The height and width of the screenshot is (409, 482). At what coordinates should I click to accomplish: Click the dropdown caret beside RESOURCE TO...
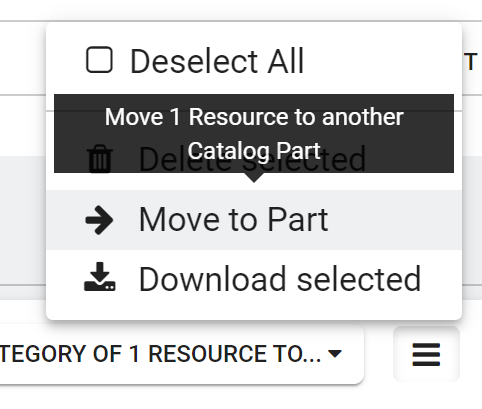pos(335,354)
